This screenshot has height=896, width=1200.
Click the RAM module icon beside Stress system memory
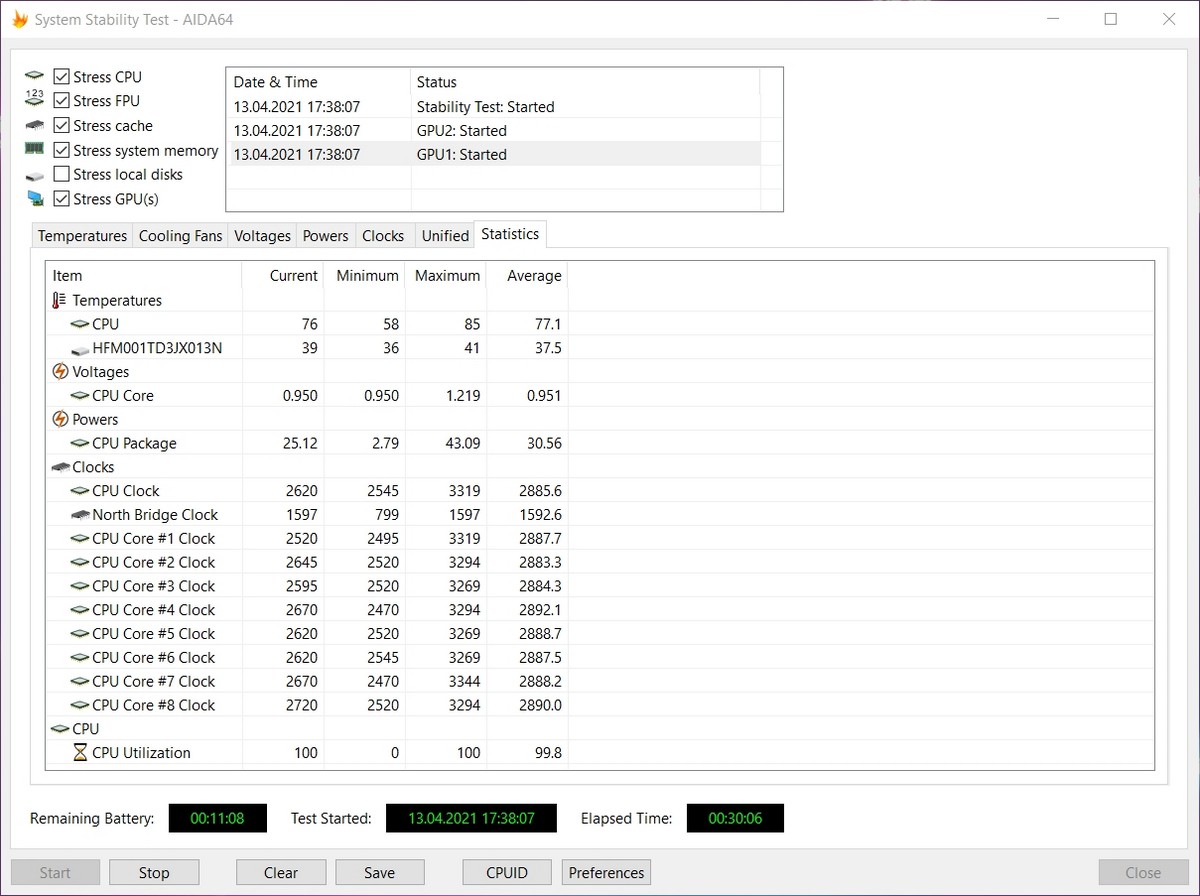coord(35,149)
